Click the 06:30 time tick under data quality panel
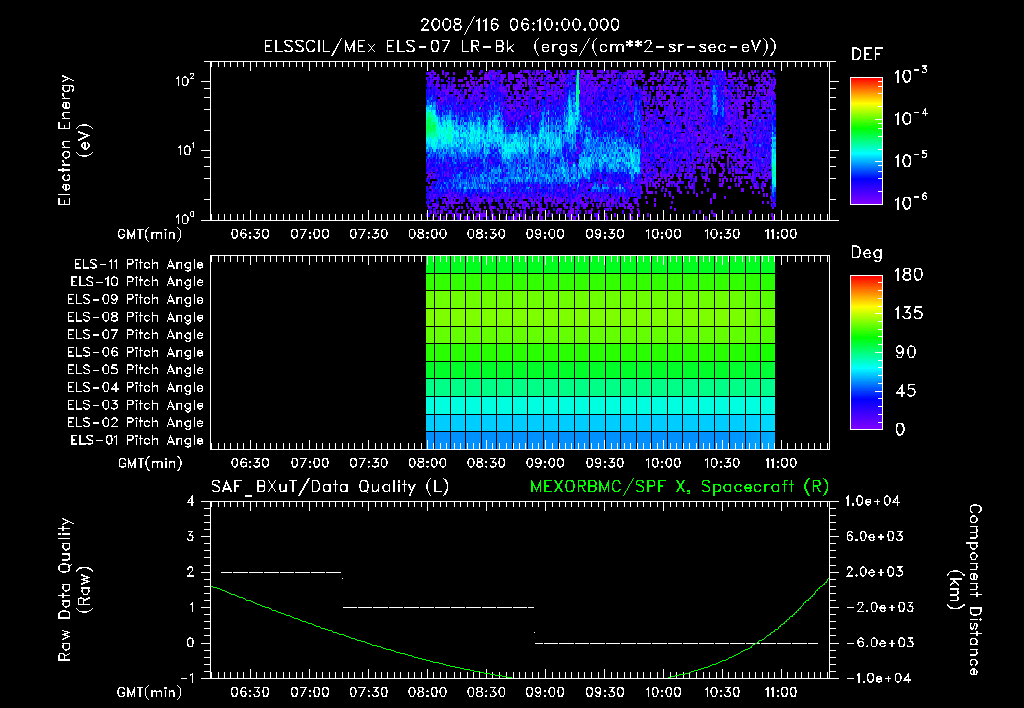The height and width of the screenshot is (708, 1024). (x=250, y=692)
